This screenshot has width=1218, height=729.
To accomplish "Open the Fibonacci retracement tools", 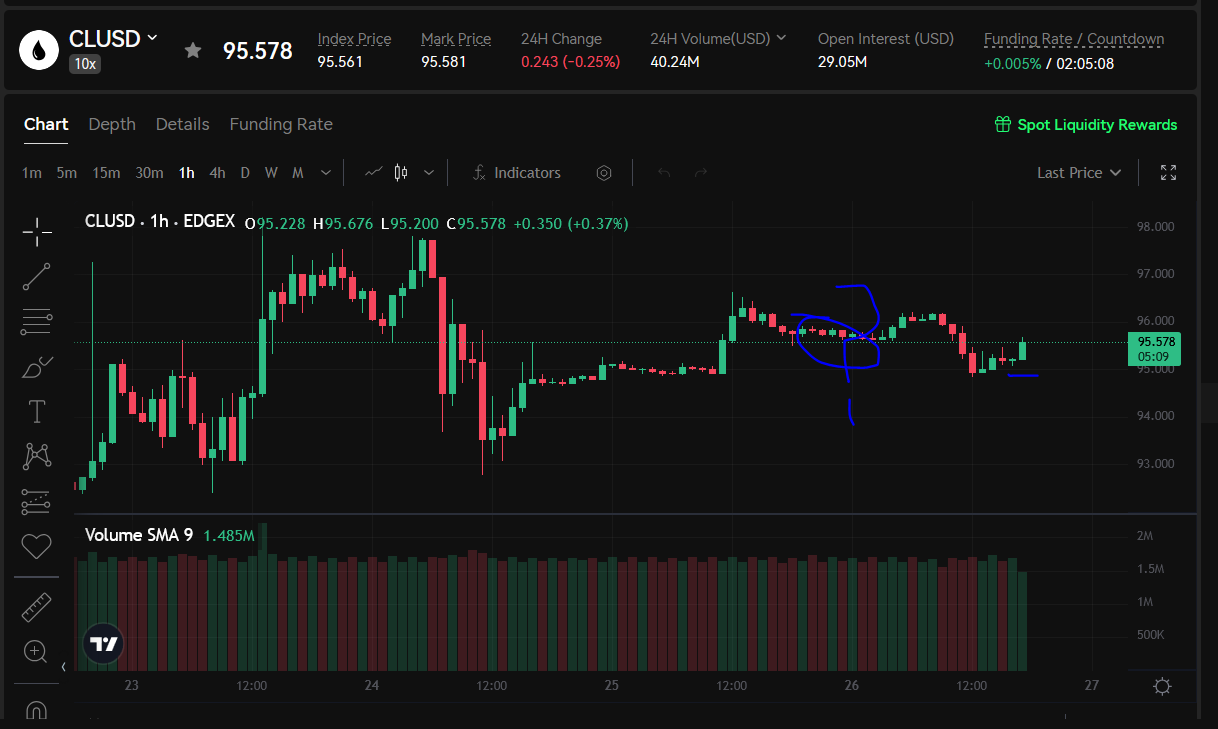I will click(37, 322).
